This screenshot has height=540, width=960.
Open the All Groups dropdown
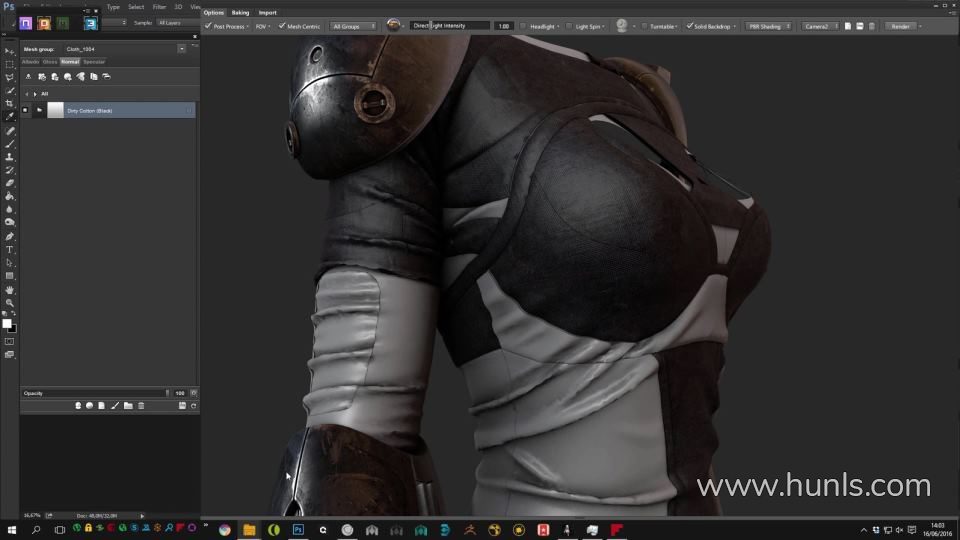coord(353,26)
